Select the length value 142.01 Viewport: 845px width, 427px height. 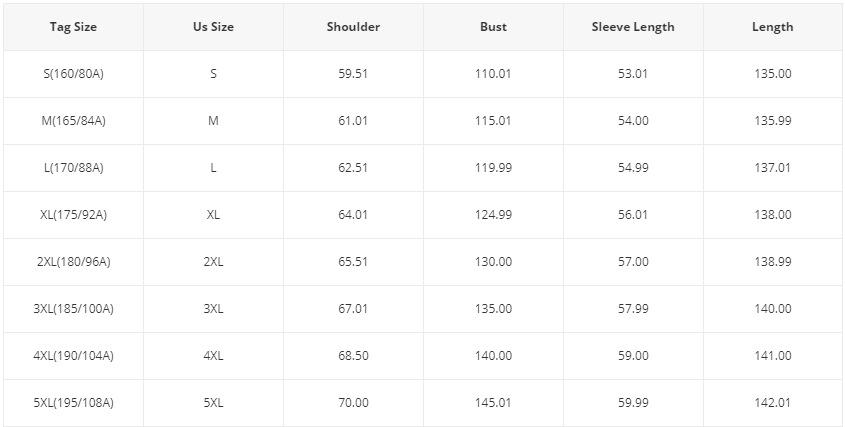[x=772, y=403]
